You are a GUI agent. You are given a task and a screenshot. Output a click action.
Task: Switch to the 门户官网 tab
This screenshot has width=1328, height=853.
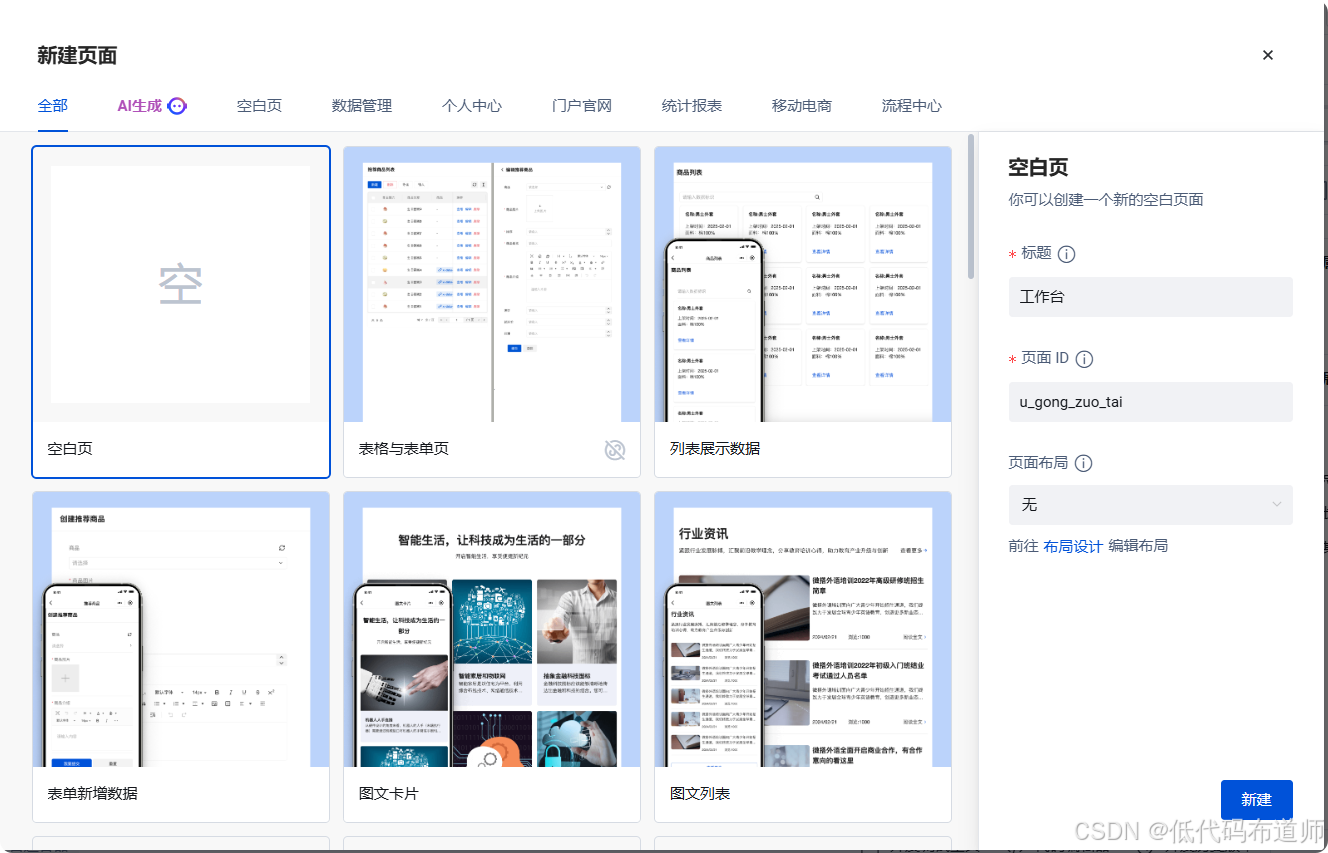(x=582, y=105)
